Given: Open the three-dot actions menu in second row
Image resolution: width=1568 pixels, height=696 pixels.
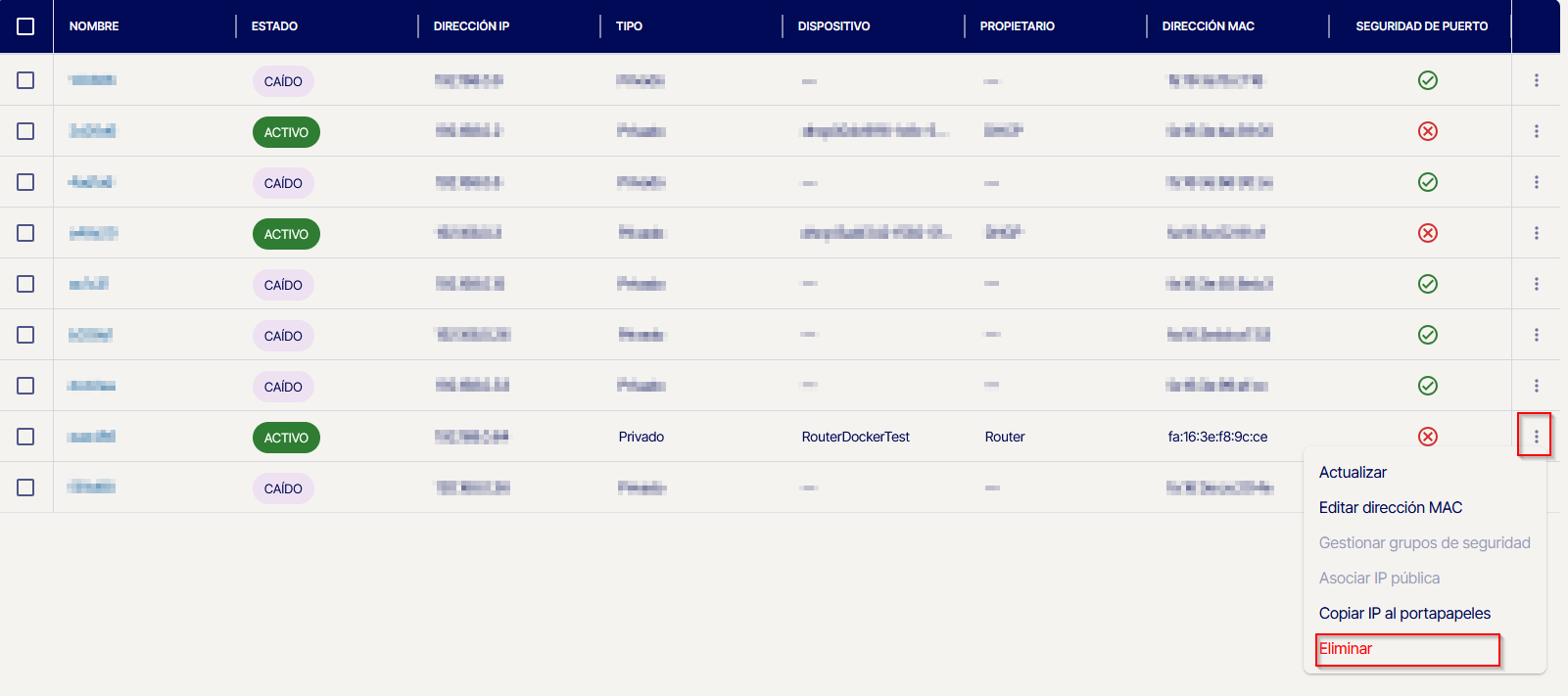Looking at the screenshot, I should [x=1536, y=131].
